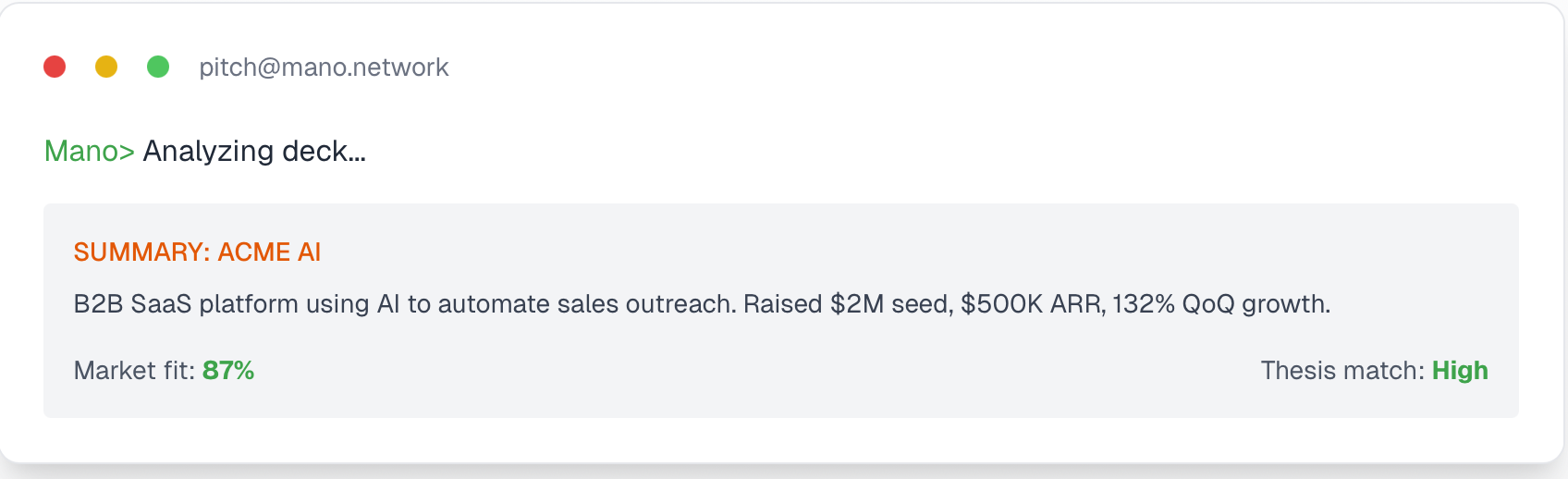Click the SUMMARY: ACME AI heading
The width and height of the screenshot is (1568, 479).
197,252
